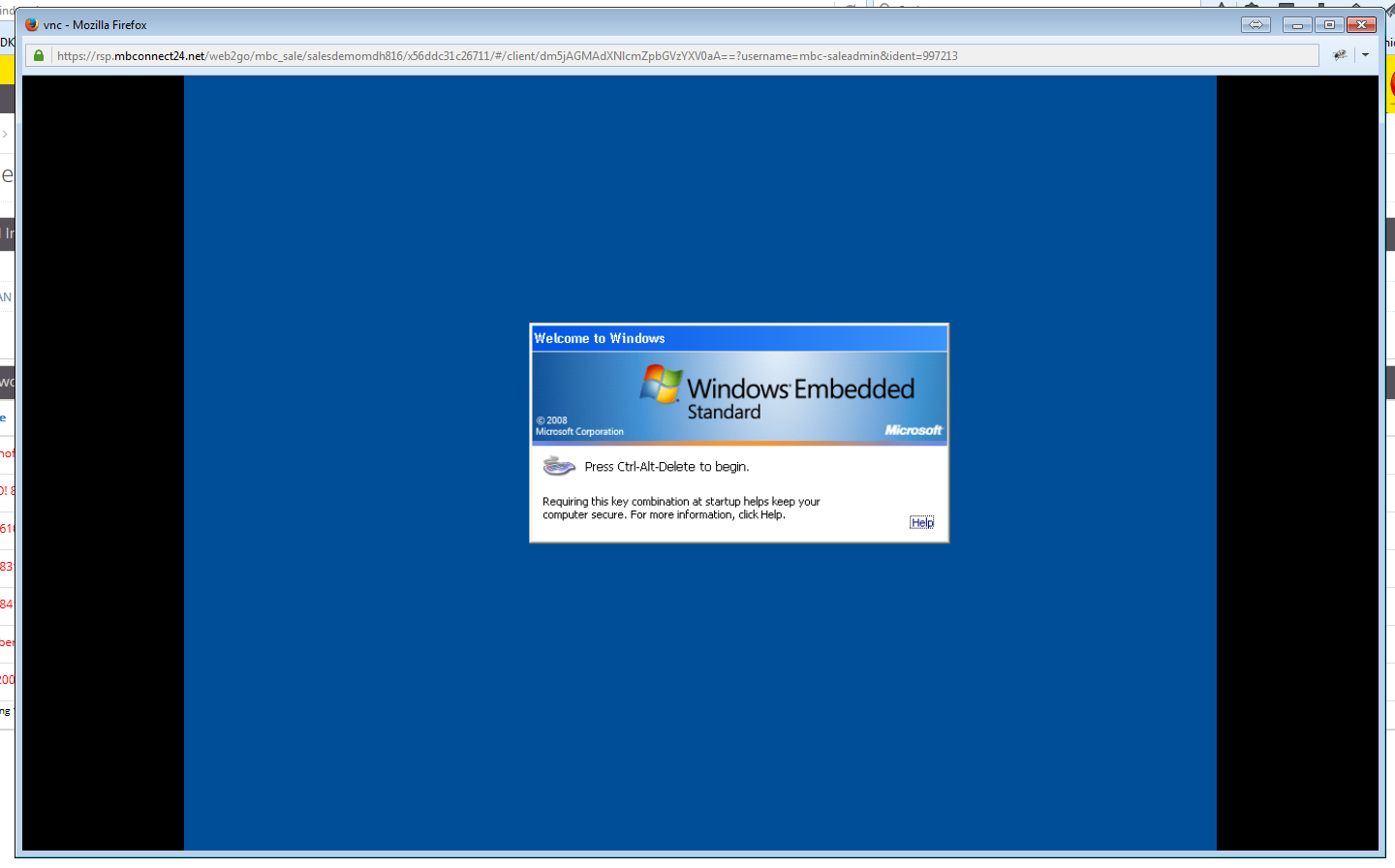The width and height of the screenshot is (1395, 868).
Task: Click the blue remote desktop background below the dialog
Action: point(699,697)
